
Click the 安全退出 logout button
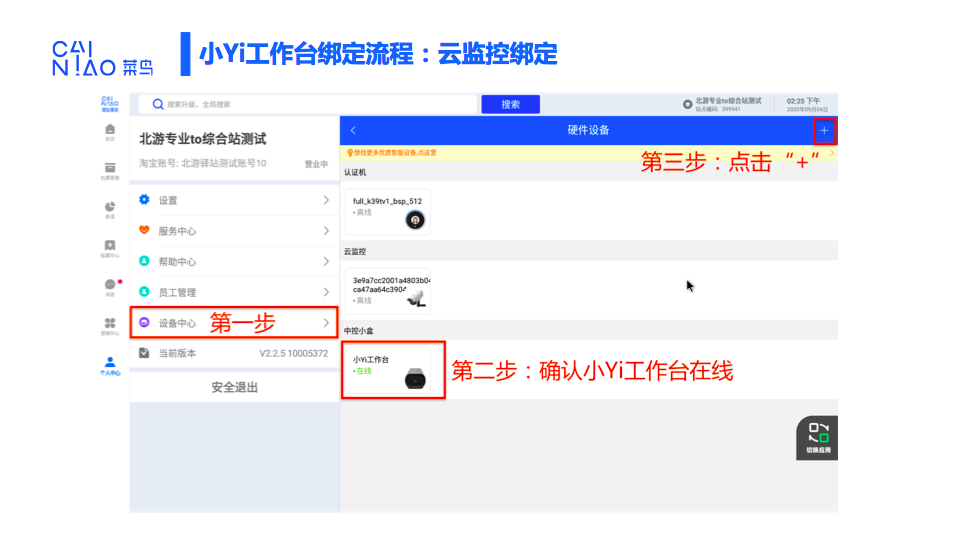234,388
